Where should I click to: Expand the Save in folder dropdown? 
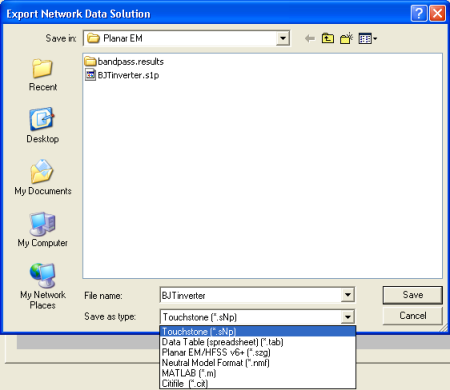coord(283,38)
